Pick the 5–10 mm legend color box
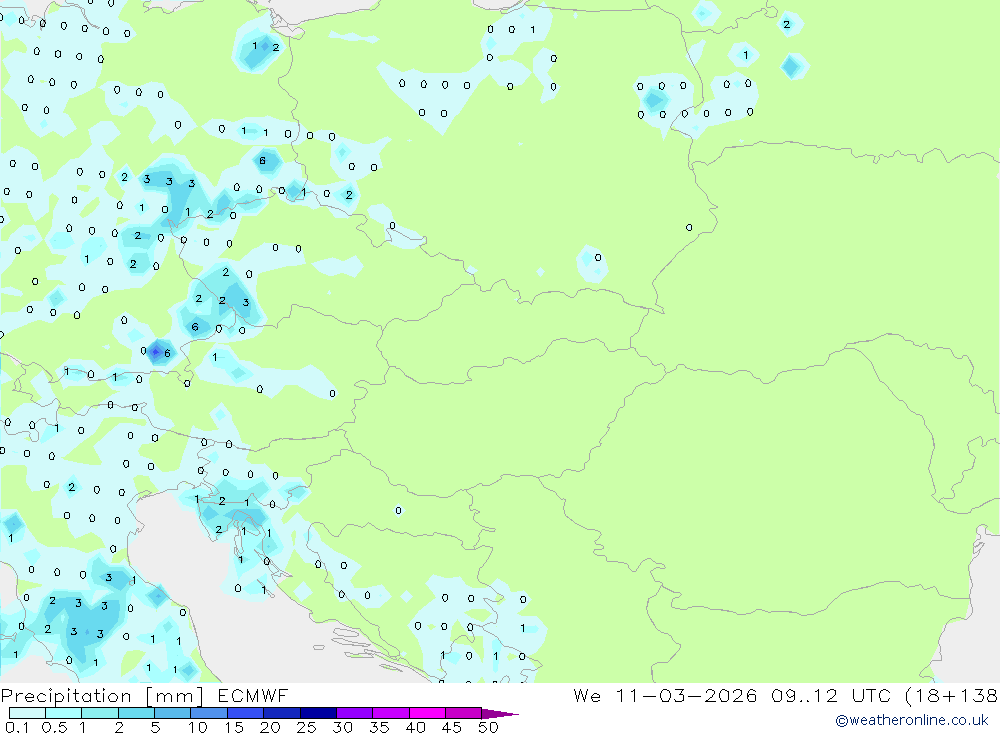The width and height of the screenshot is (1000, 733). click(x=173, y=713)
